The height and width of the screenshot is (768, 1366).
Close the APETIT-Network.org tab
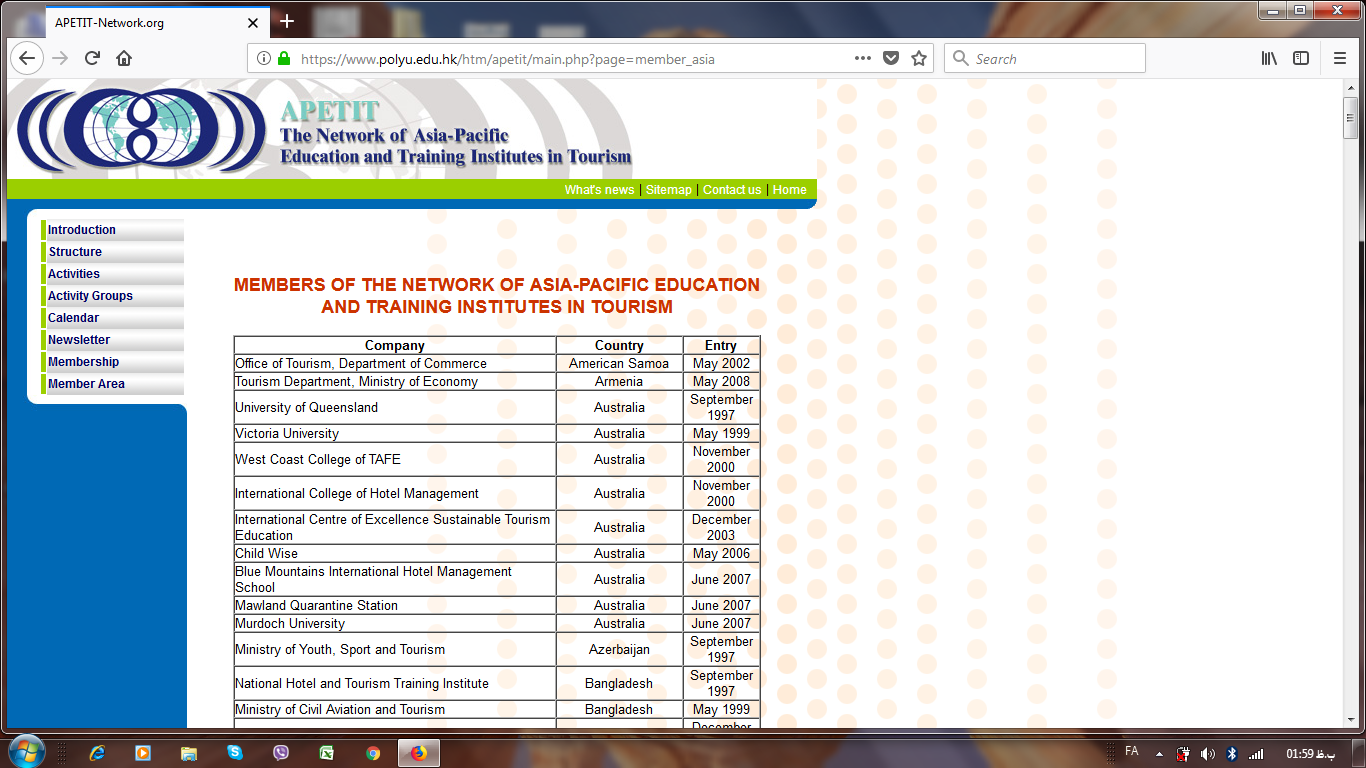click(251, 22)
